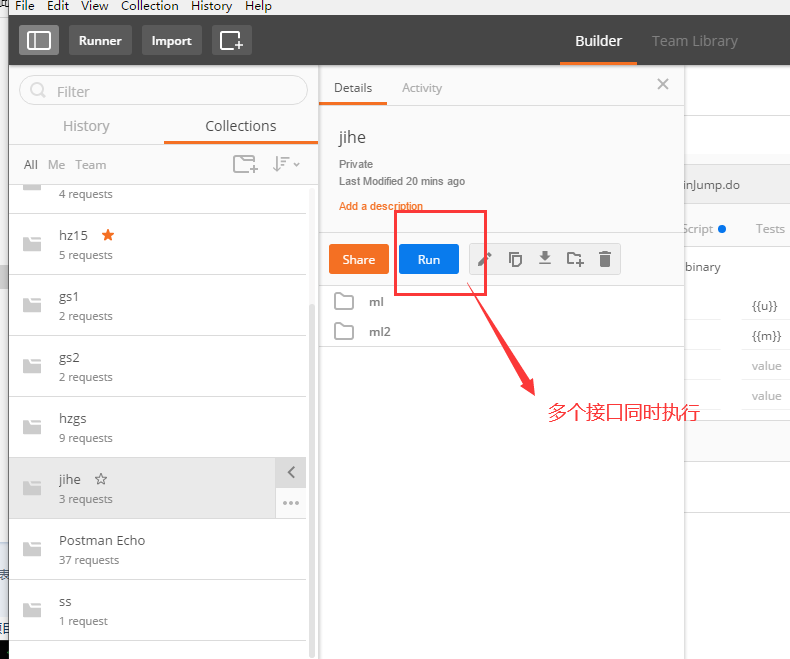Open the View menu

pos(94,6)
